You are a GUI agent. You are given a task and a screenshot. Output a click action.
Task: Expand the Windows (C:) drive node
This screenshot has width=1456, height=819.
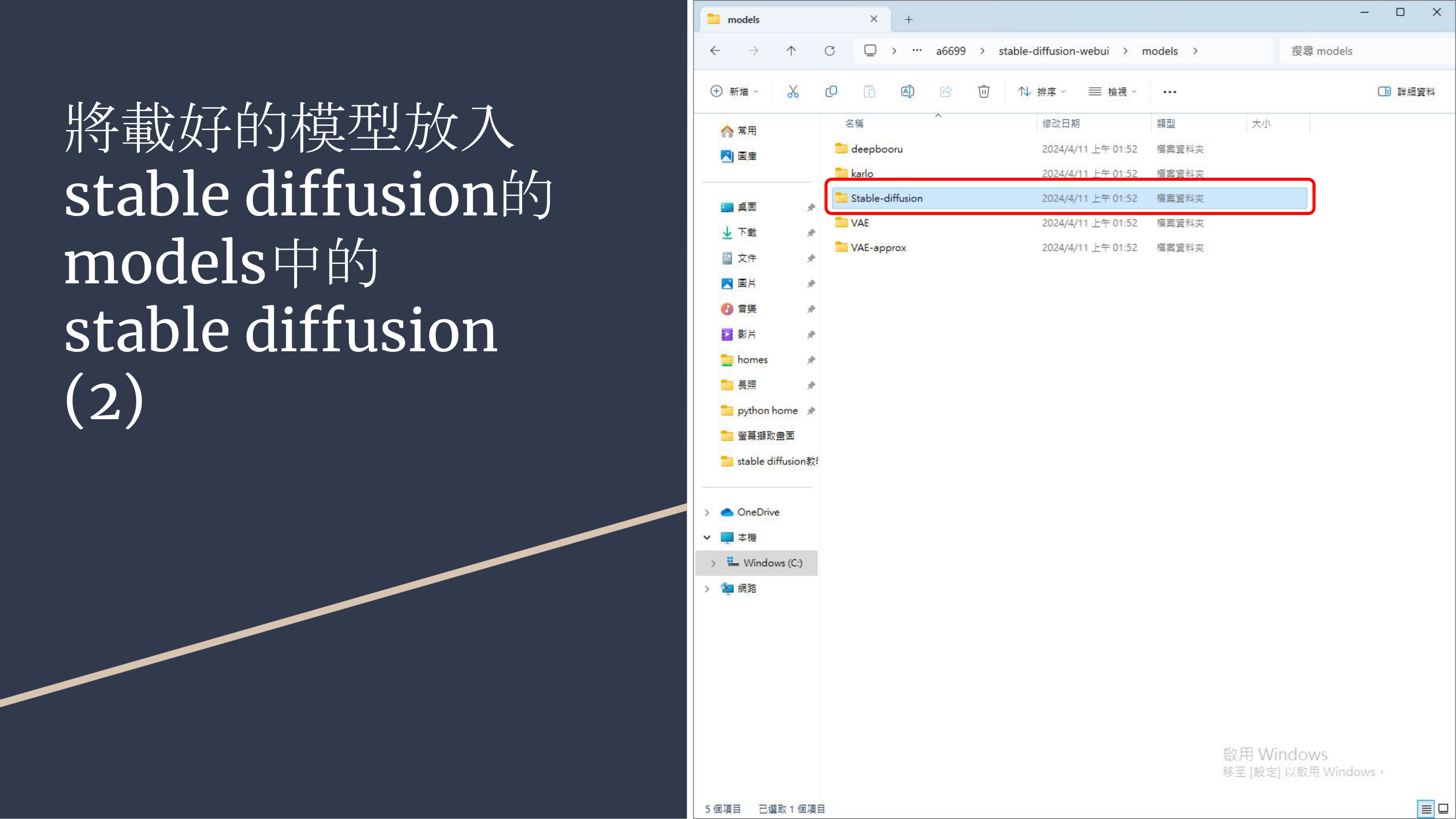pyautogui.click(x=713, y=563)
